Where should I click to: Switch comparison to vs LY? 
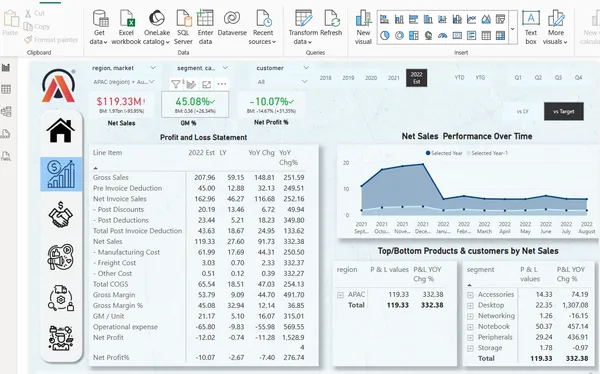coord(522,111)
